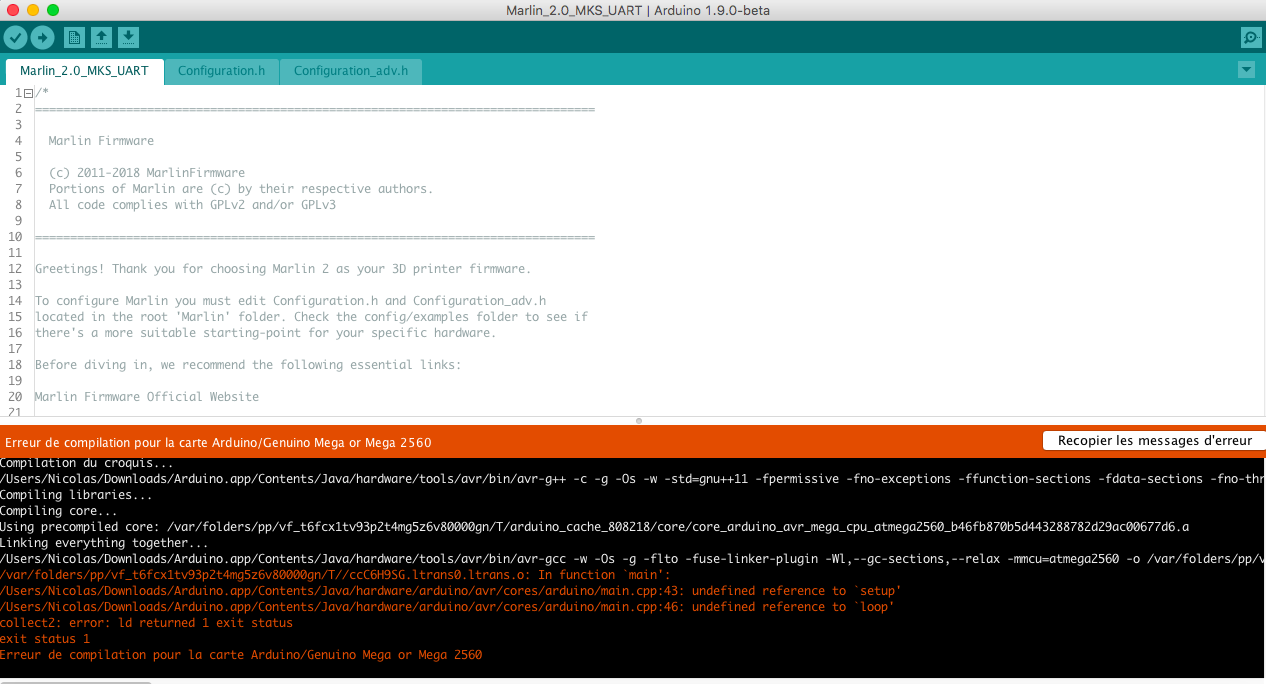Click the 'exit status 1' console line

click(x=45, y=639)
